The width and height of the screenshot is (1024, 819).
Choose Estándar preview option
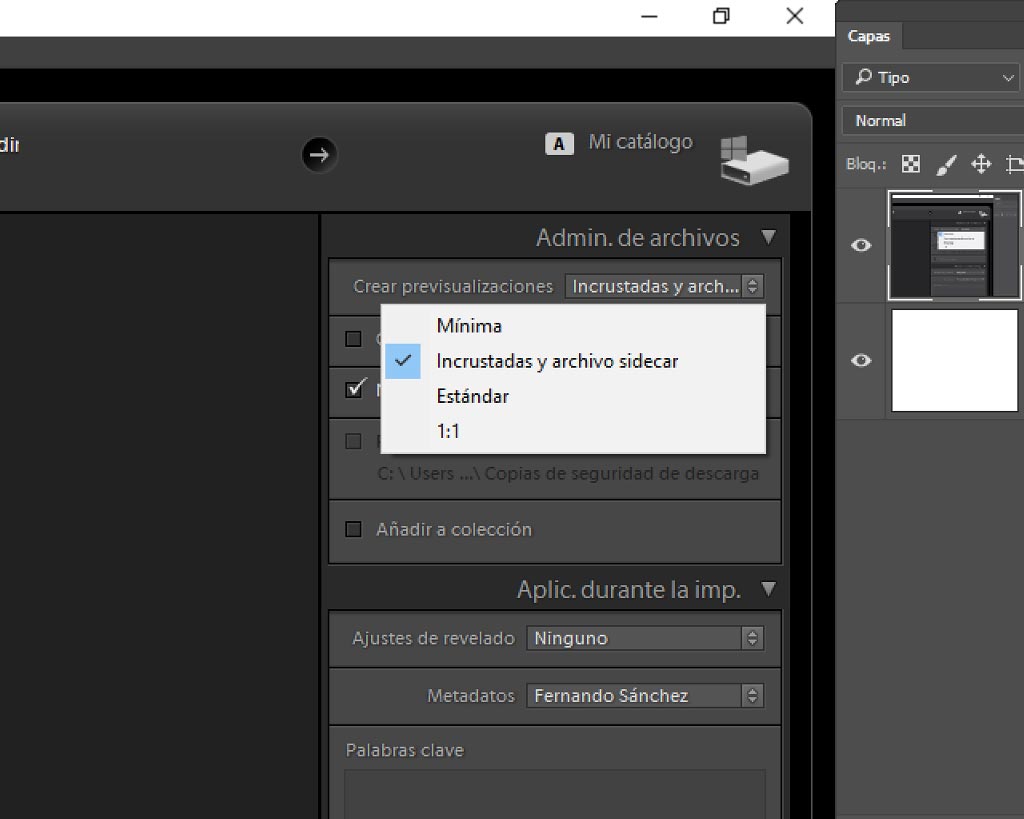pos(573,396)
